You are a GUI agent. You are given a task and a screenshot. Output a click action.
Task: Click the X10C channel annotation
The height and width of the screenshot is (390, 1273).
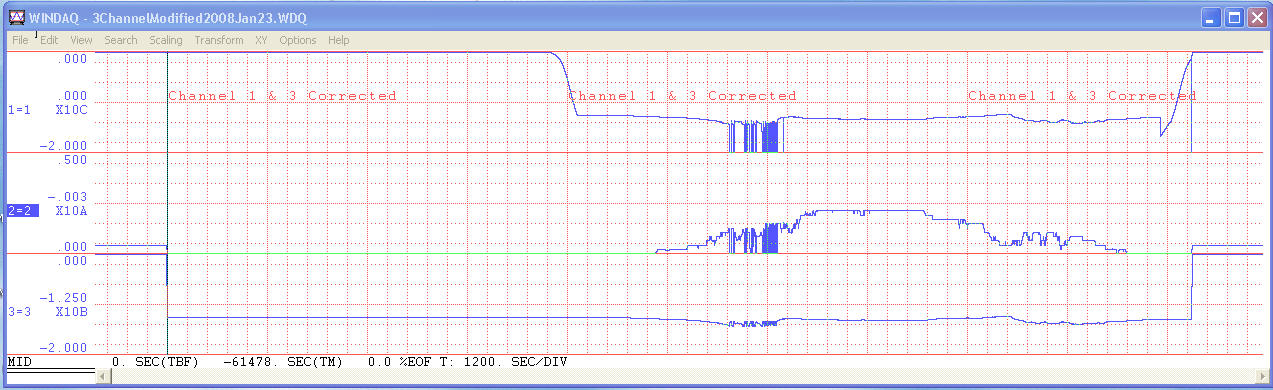pos(72,109)
